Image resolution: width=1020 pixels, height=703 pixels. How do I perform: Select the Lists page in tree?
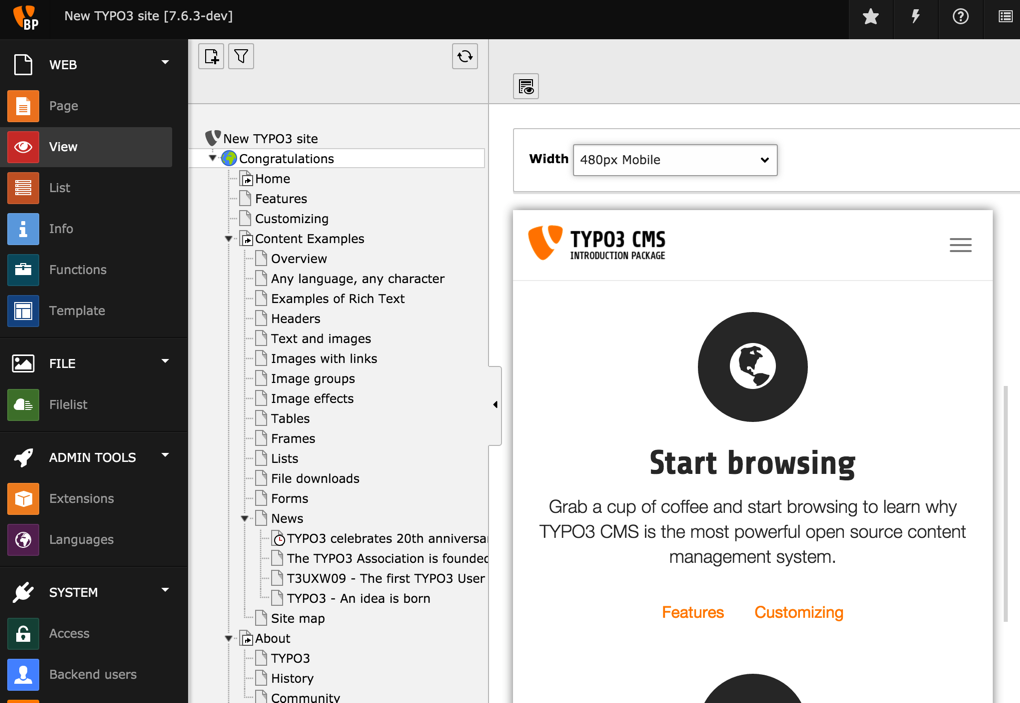tap(284, 459)
